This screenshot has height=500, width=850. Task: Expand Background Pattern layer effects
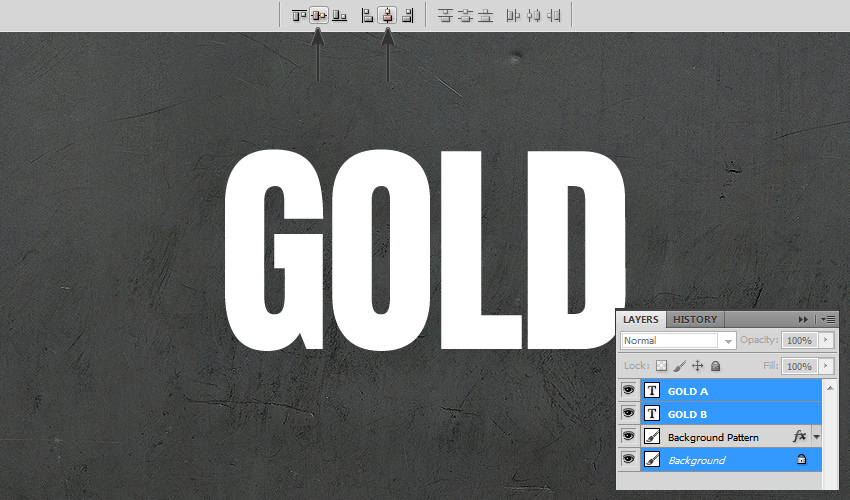816,437
